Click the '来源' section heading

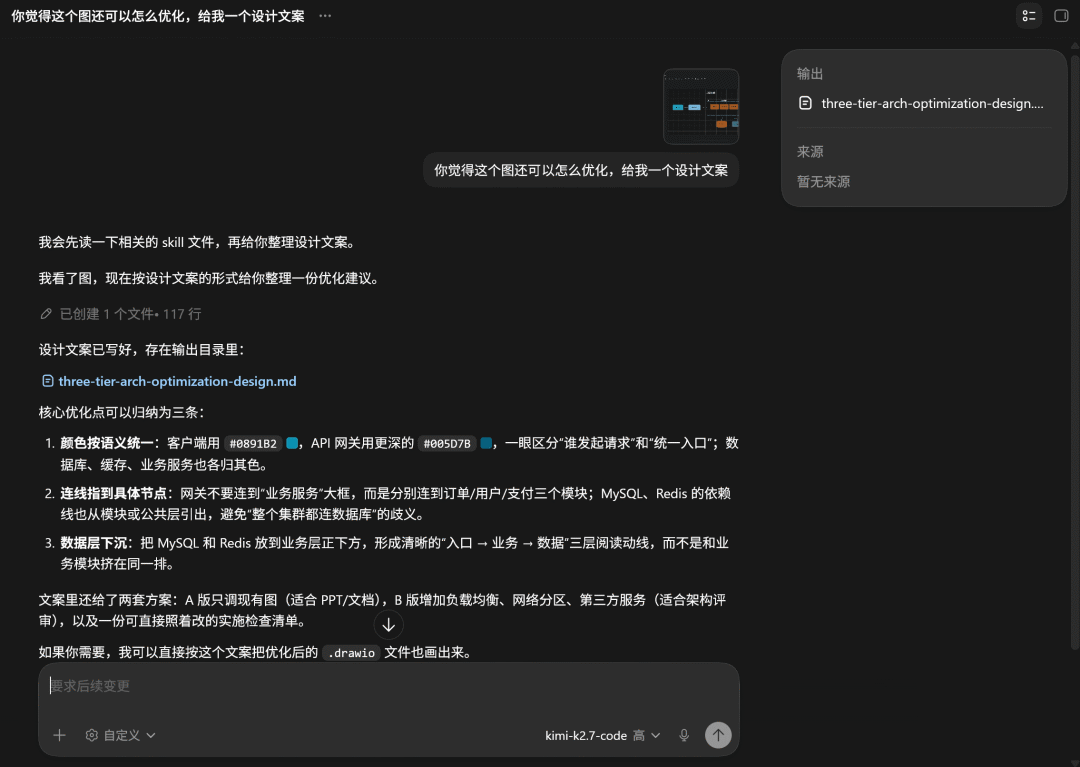coord(810,151)
